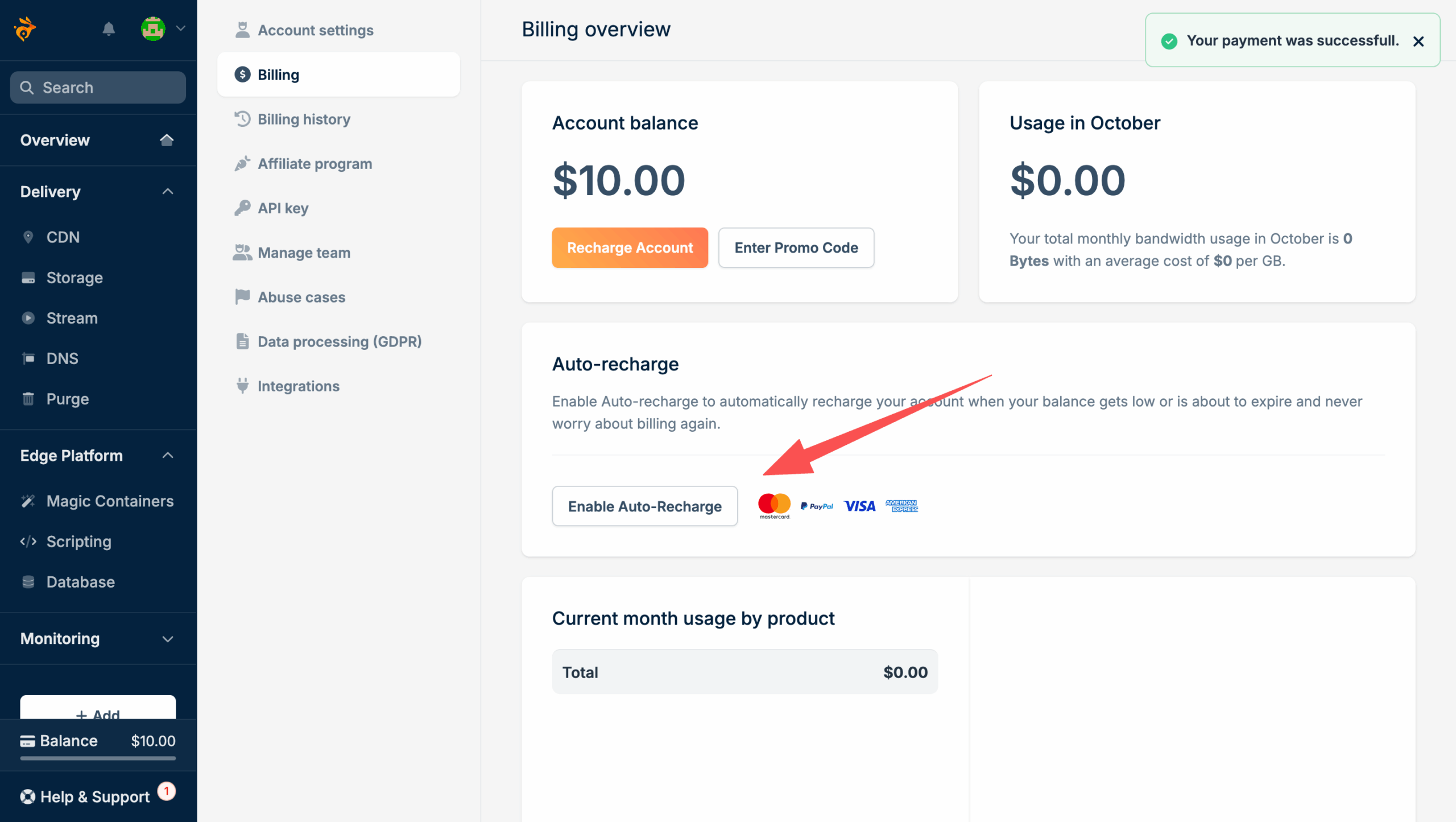The image size is (1456, 822).
Task: Enable Auto-Recharge
Action: 644,506
